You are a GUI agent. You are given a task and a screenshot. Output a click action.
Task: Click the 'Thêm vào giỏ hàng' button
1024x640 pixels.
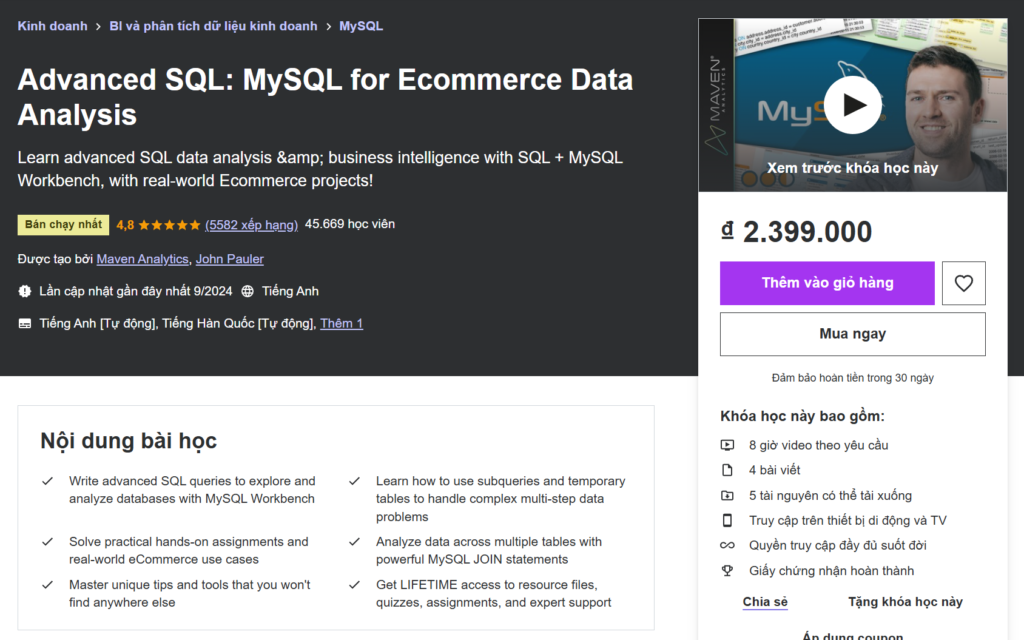pos(827,283)
